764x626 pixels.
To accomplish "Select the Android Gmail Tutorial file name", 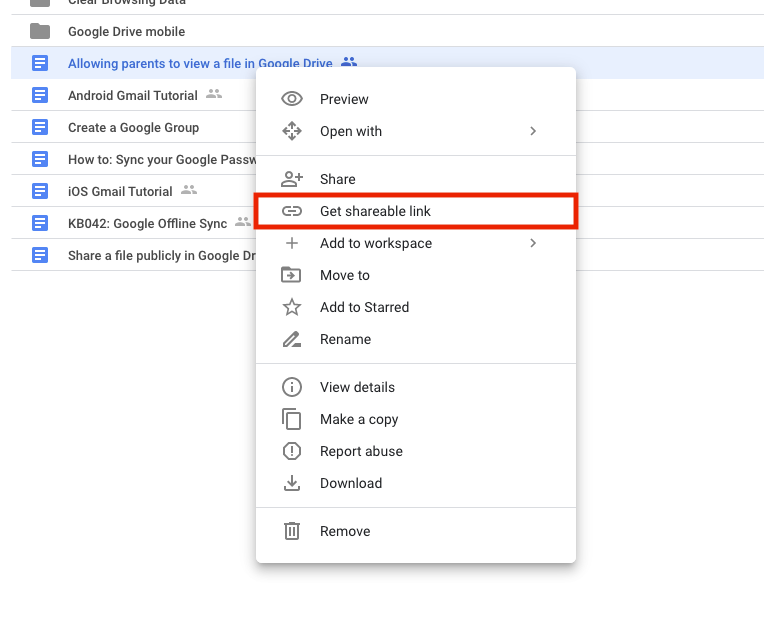I will (x=133, y=95).
